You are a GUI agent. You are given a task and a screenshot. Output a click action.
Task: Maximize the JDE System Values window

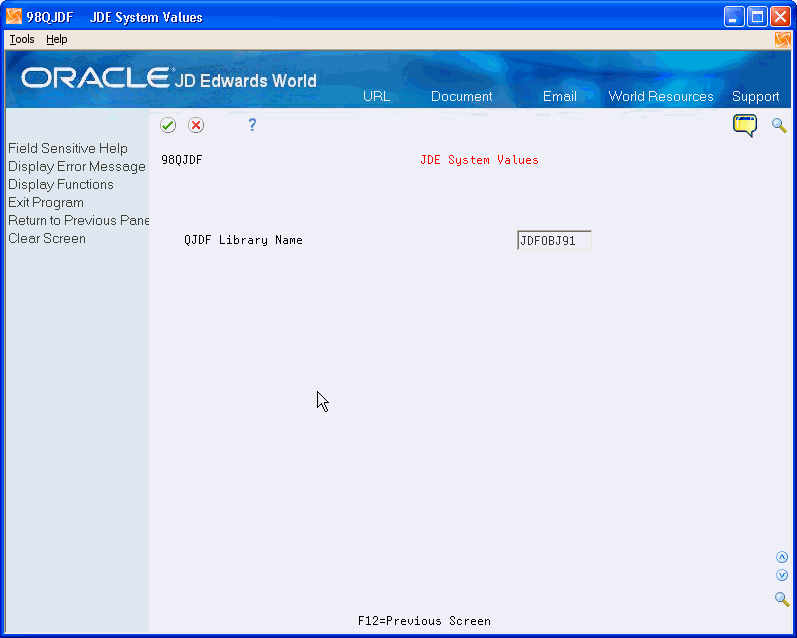pyautogui.click(x=757, y=17)
